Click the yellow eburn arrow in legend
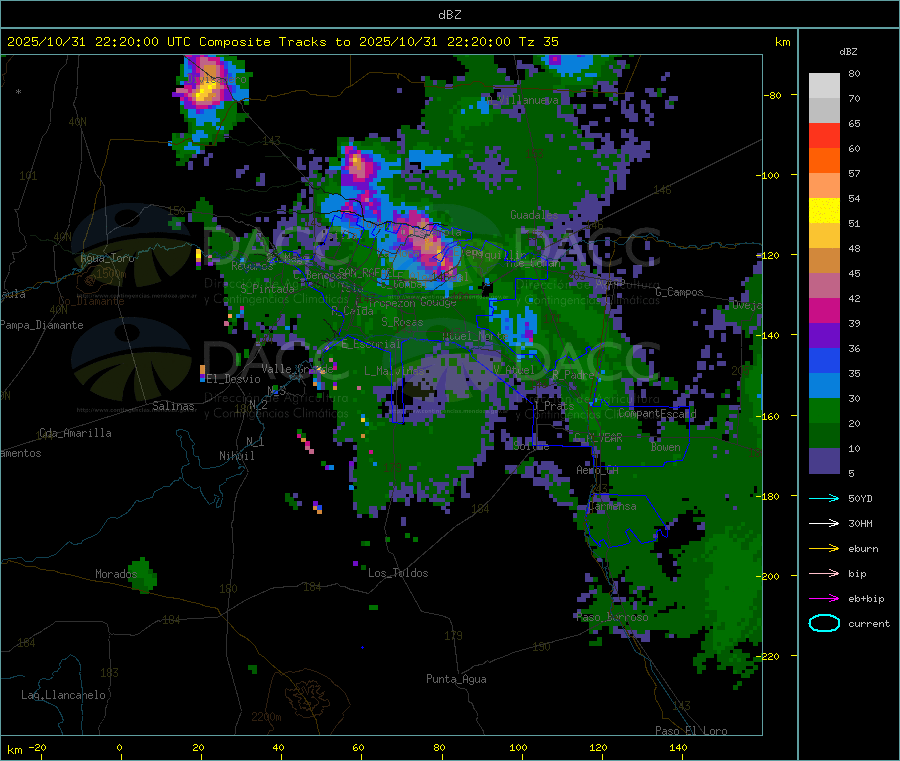Viewport: 900px width, 761px height. pos(824,549)
